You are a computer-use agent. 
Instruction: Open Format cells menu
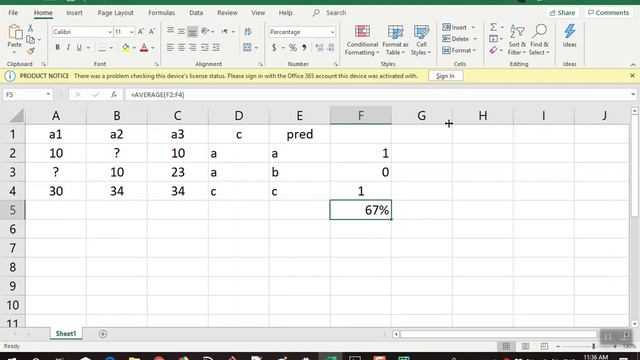coord(459,50)
